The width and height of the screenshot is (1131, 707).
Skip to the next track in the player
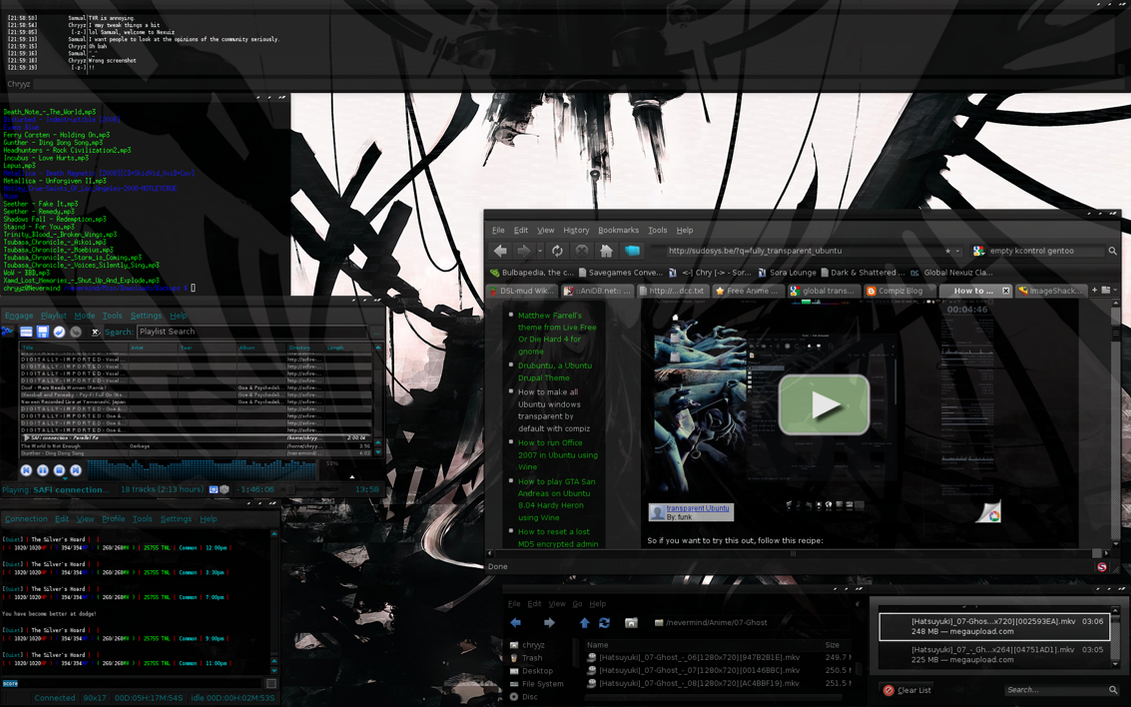pos(76,470)
